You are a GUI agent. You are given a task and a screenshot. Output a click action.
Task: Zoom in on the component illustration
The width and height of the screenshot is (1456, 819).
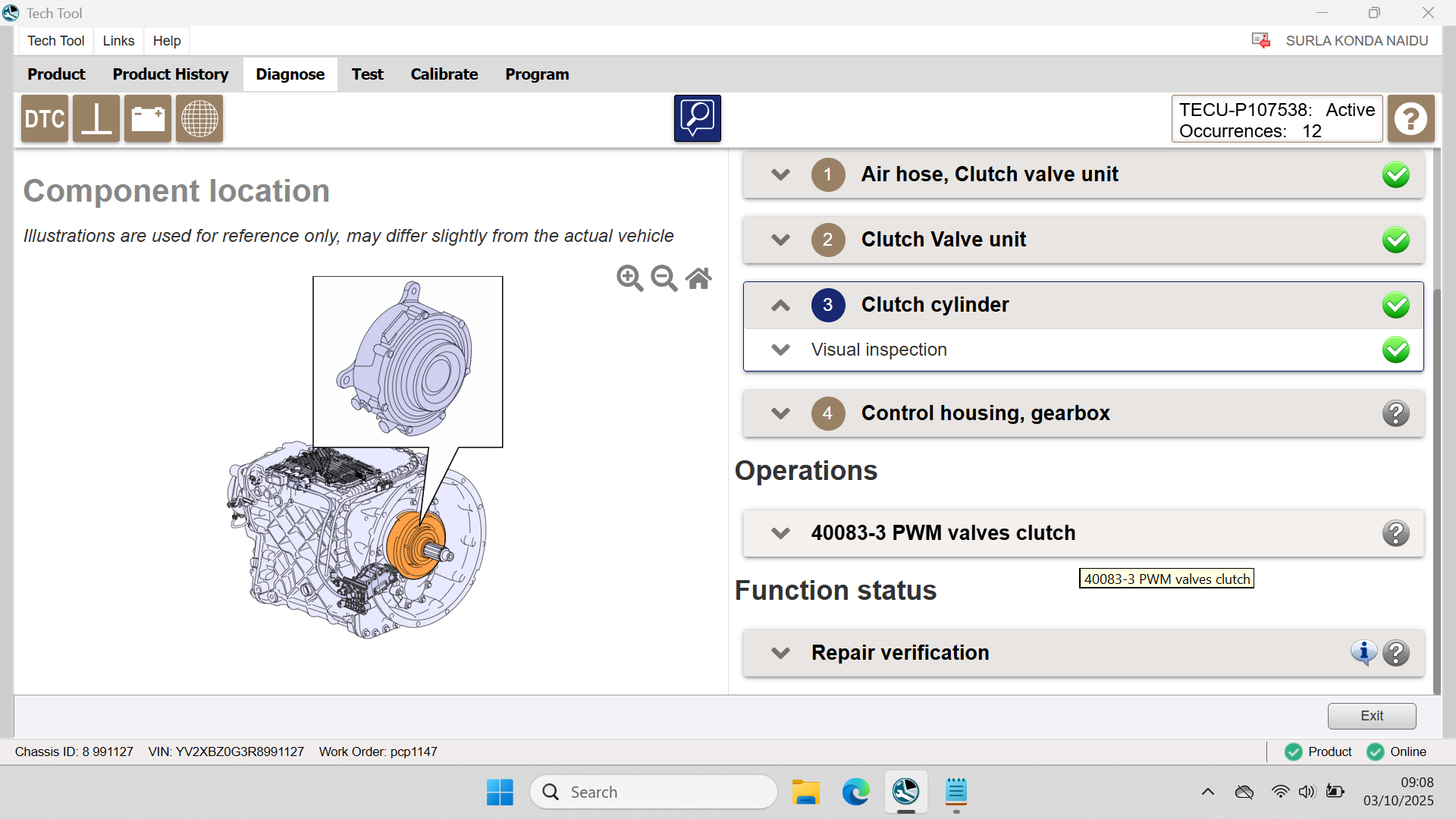(x=629, y=278)
